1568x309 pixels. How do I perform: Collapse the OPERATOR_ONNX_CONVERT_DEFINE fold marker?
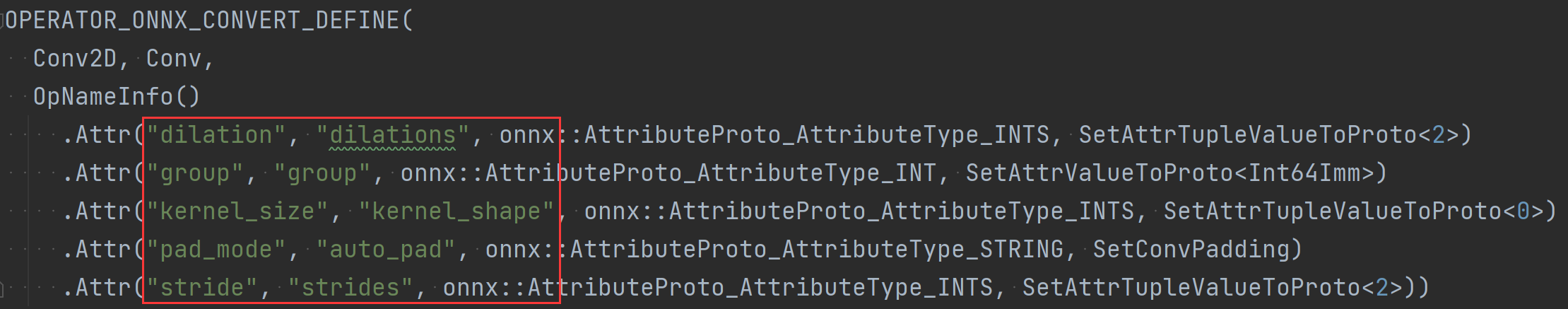[x=2, y=21]
